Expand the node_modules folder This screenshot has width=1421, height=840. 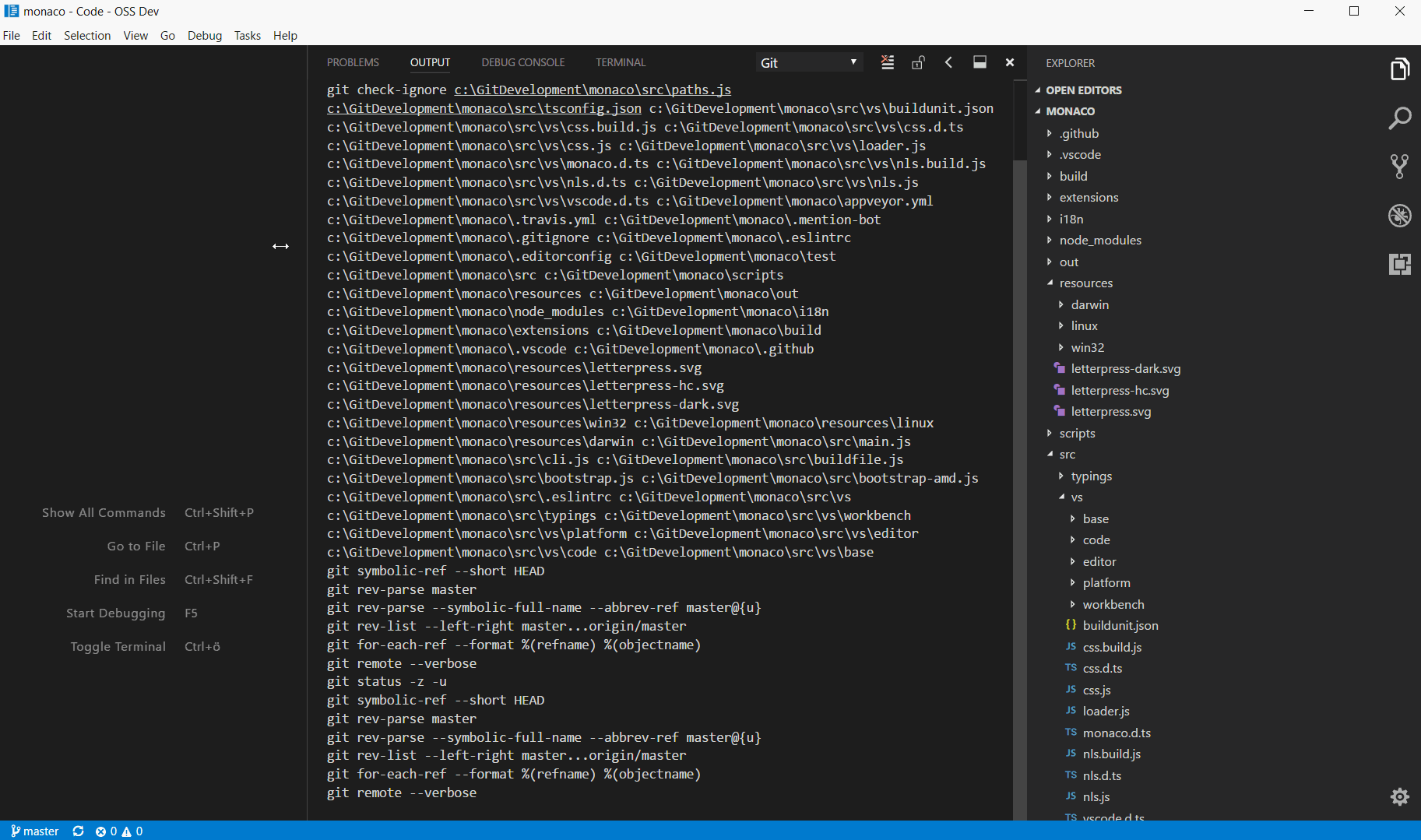pos(1099,240)
